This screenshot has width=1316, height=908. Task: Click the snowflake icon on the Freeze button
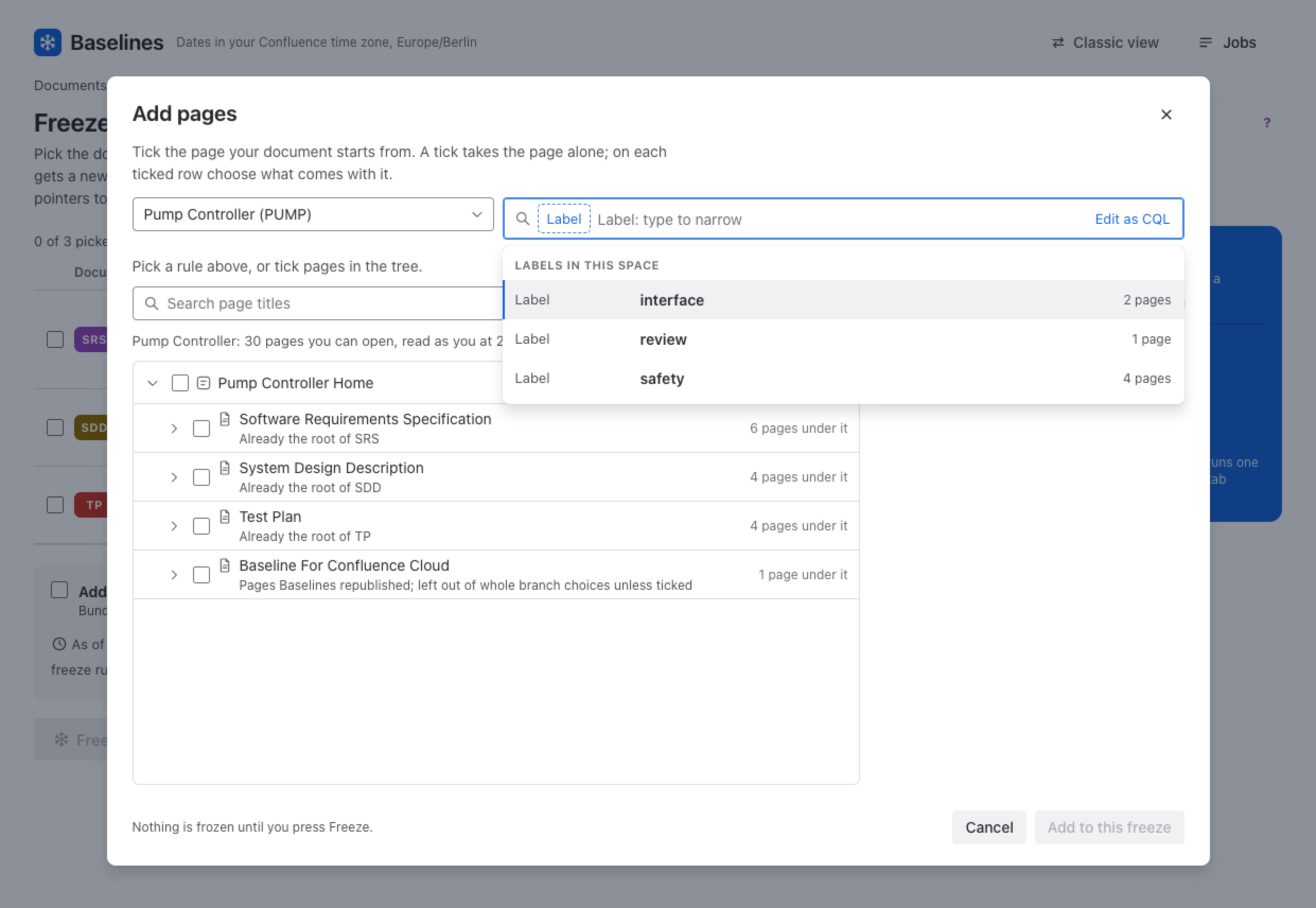click(x=61, y=739)
